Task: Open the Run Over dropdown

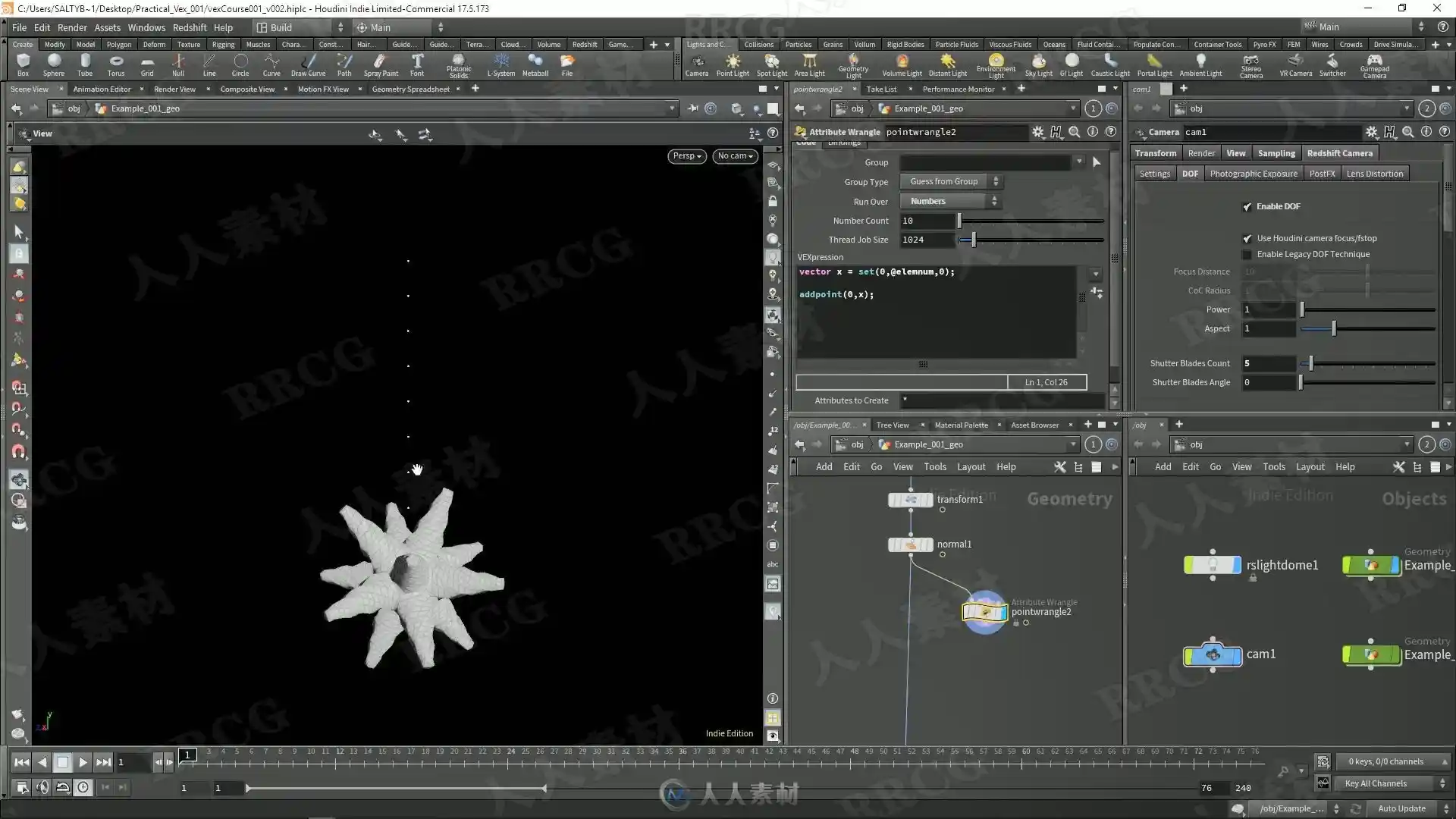Action: (x=951, y=201)
